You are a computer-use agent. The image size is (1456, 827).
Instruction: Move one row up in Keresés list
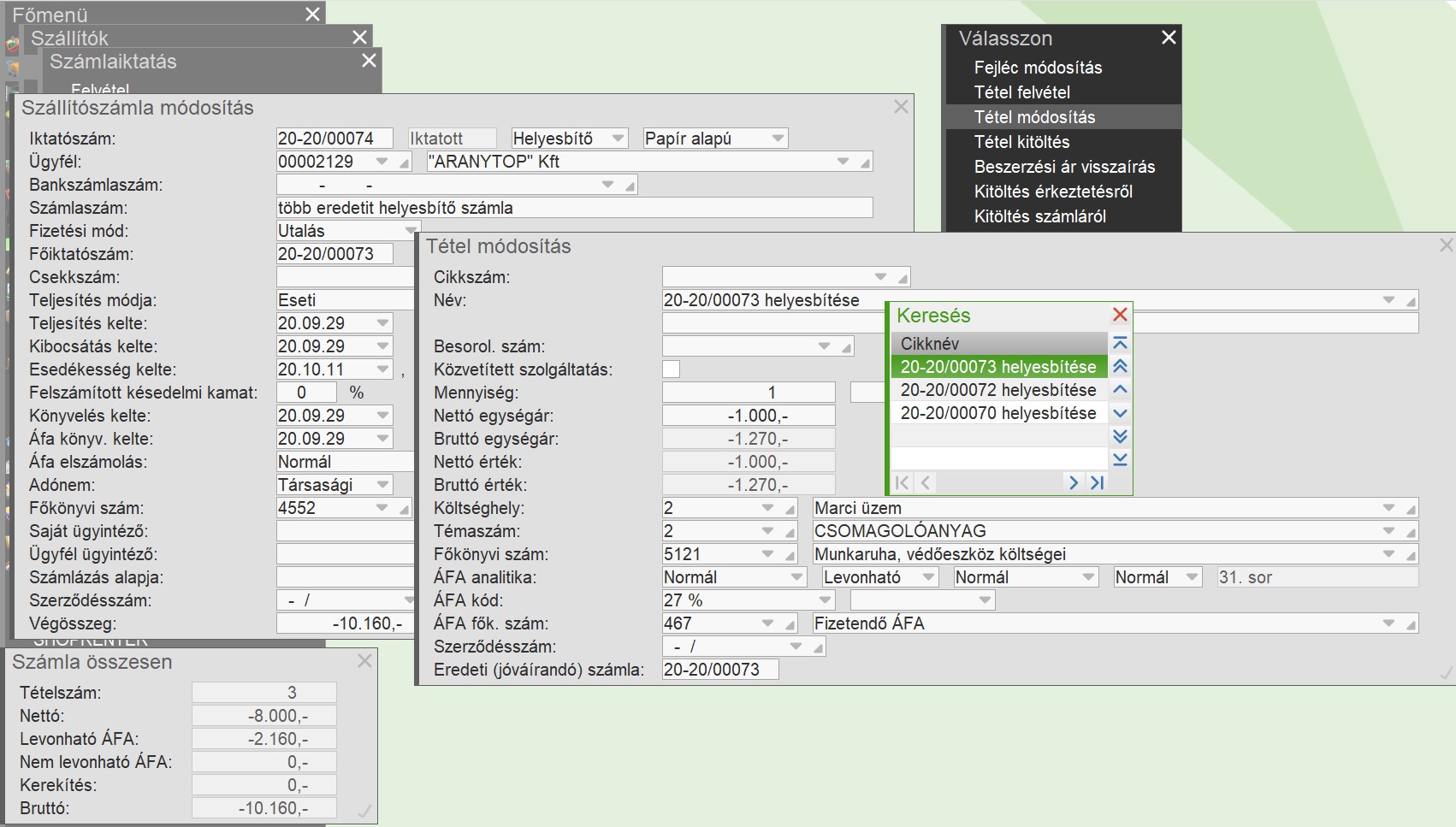coord(1120,390)
